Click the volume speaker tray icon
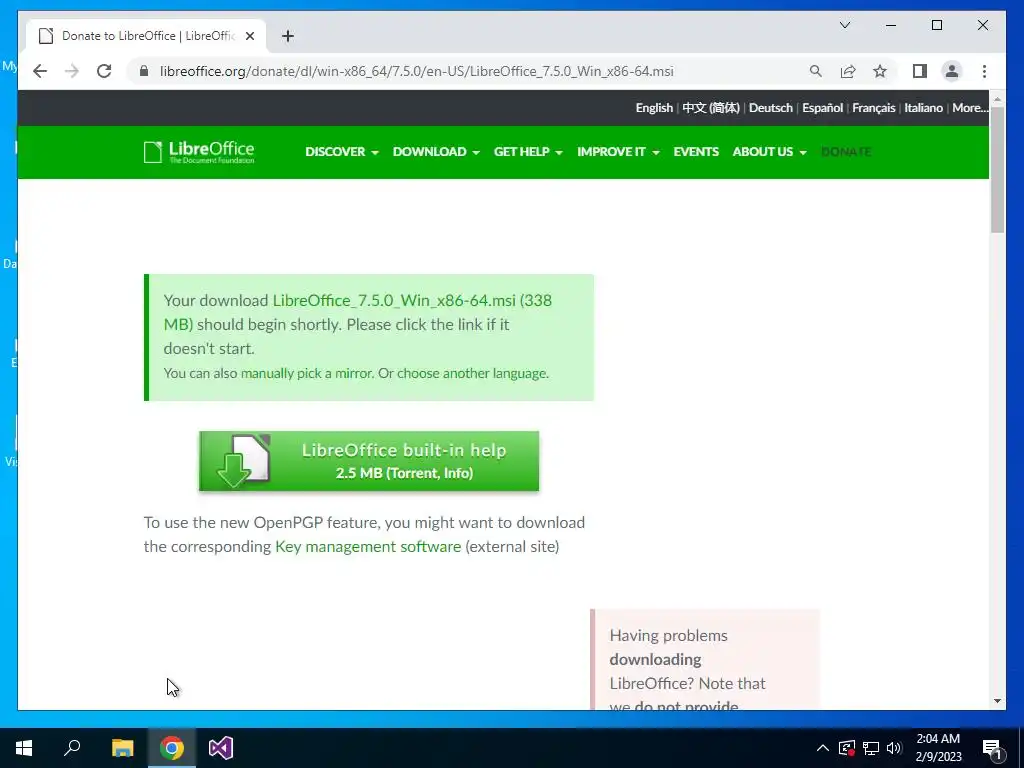 [895, 748]
